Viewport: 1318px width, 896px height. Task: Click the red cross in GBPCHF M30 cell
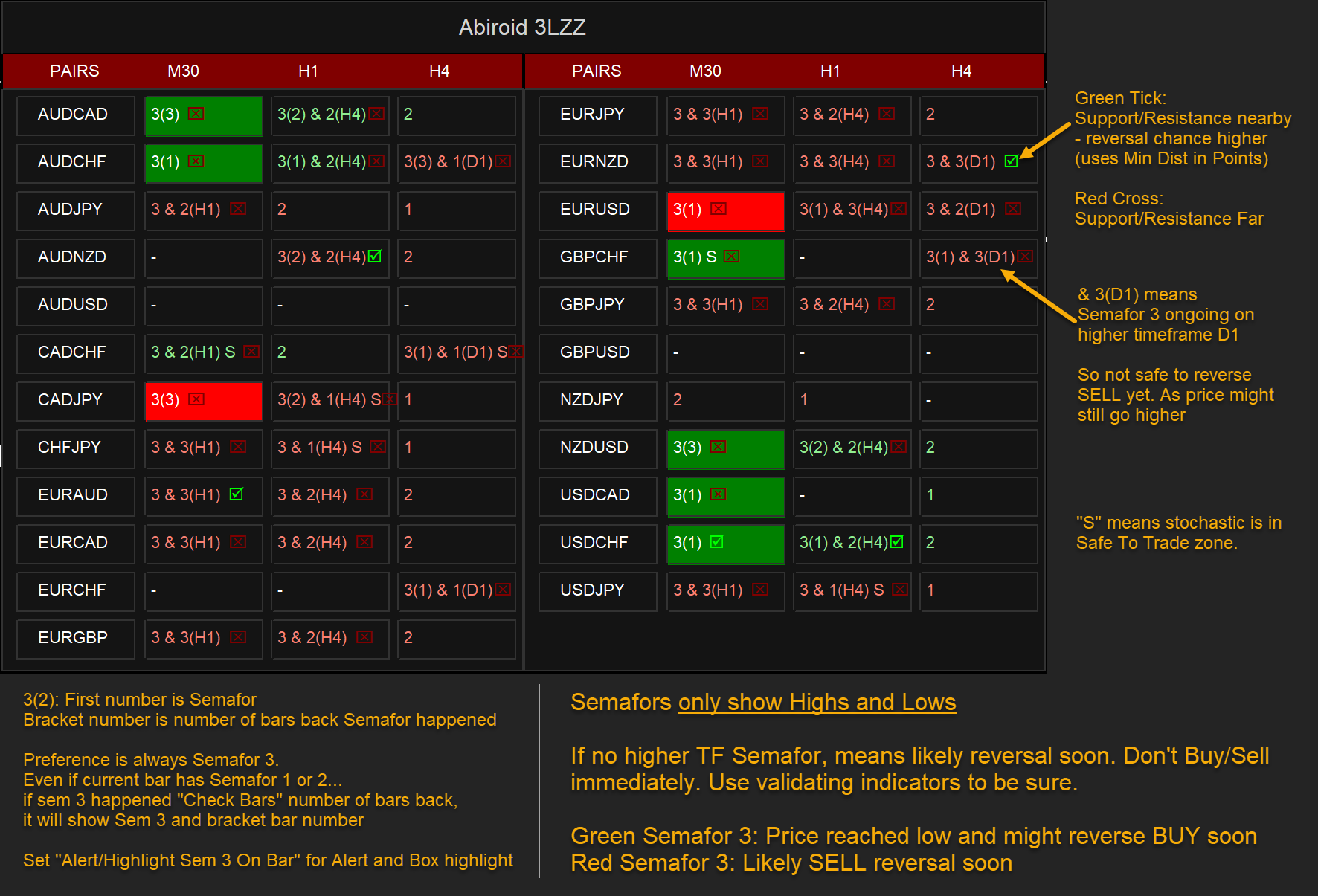[732, 257]
